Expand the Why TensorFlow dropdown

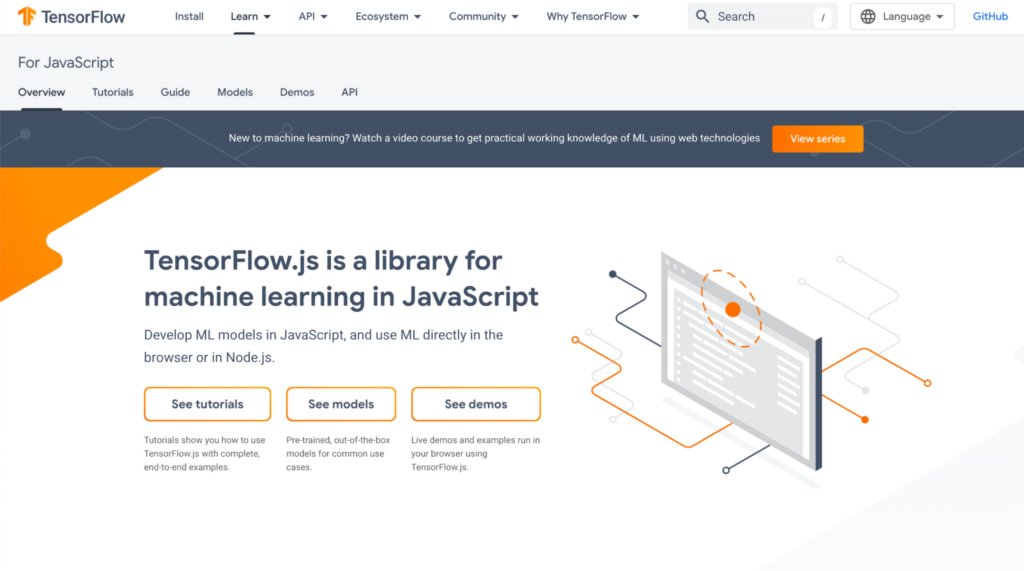(x=592, y=16)
